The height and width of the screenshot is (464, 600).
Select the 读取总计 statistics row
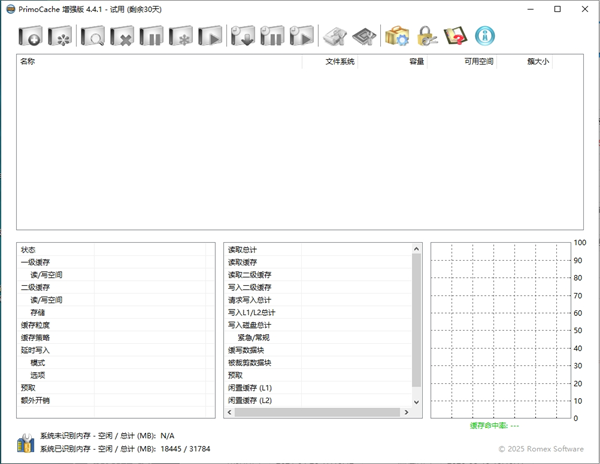(318, 250)
